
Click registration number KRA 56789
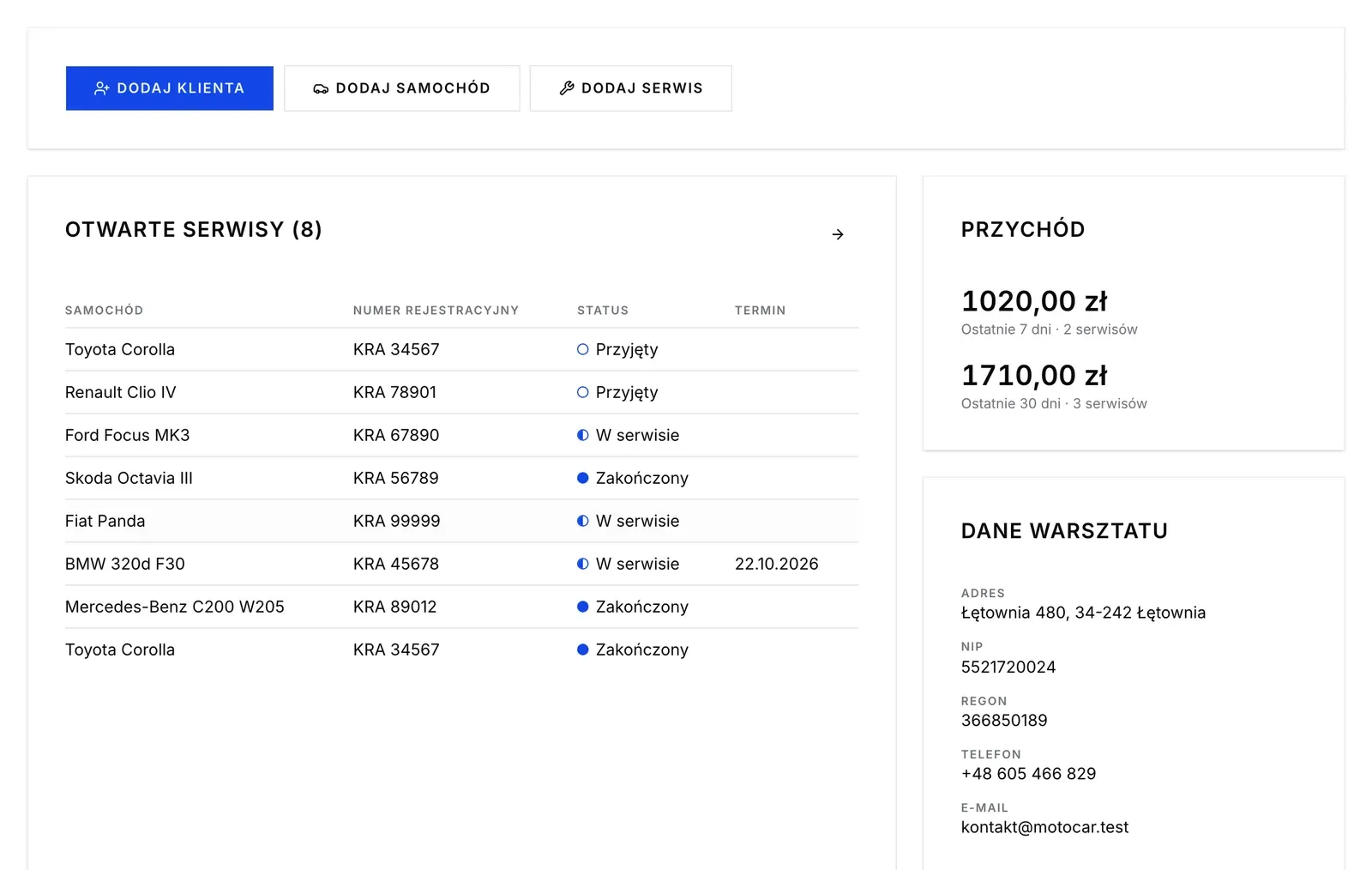(x=396, y=478)
